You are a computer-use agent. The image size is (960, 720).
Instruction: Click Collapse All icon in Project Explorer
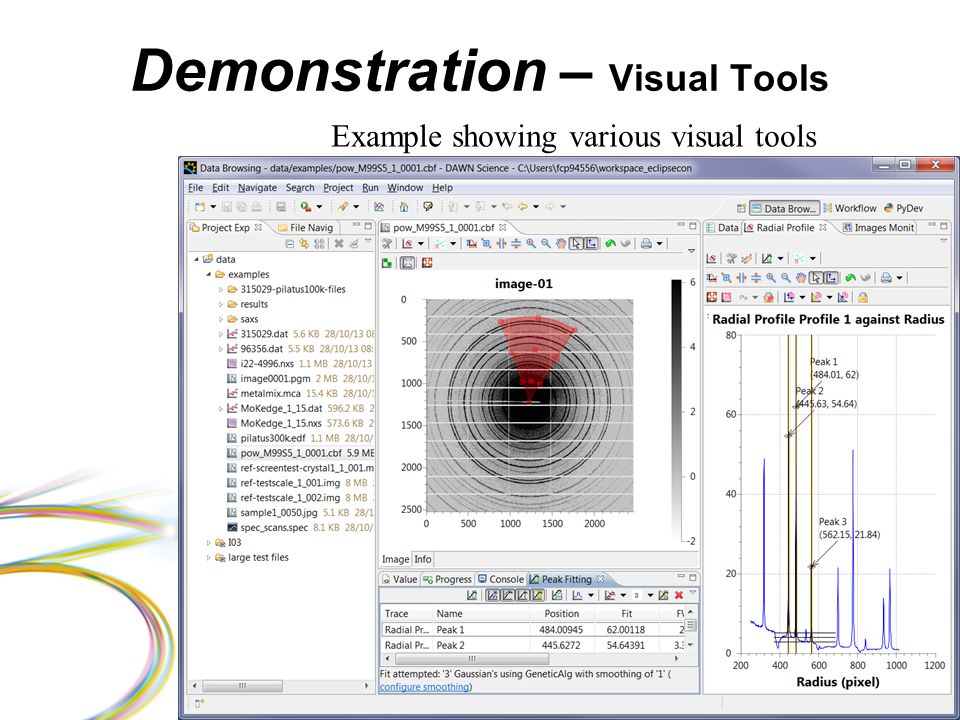coord(290,244)
